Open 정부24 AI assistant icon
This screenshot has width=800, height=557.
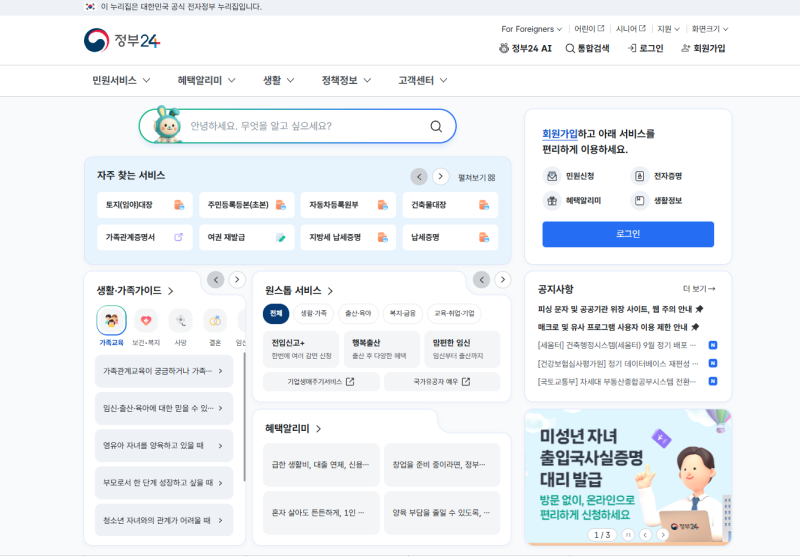point(504,48)
